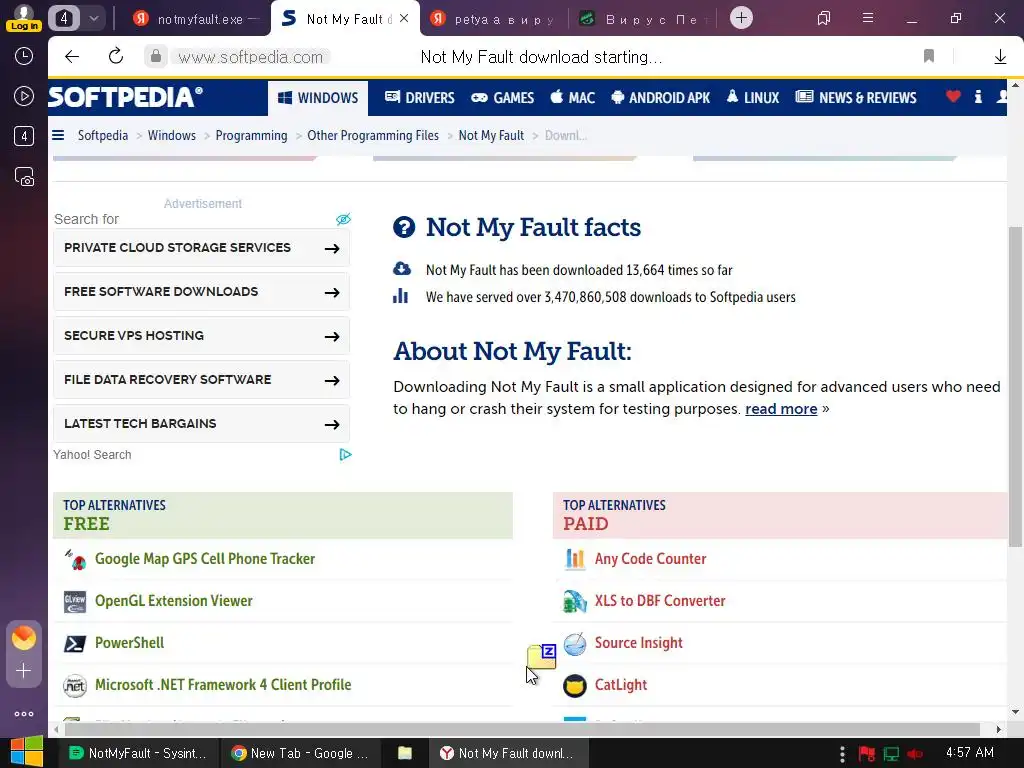This screenshot has height=768, width=1024.
Task: Open the browser hamburger menu
Action: pos(868,18)
